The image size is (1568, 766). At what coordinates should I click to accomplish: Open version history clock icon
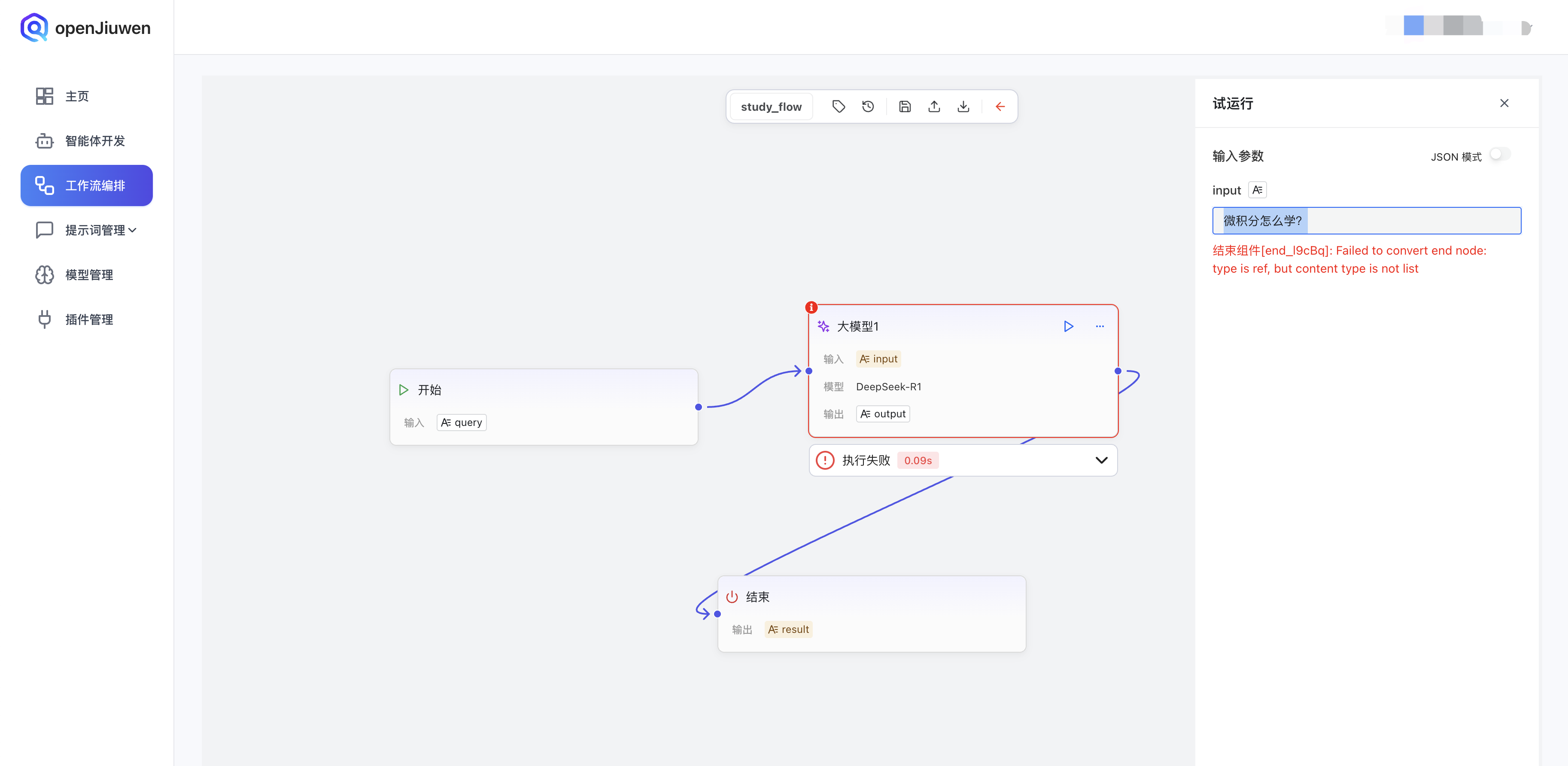pyautogui.click(x=868, y=106)
